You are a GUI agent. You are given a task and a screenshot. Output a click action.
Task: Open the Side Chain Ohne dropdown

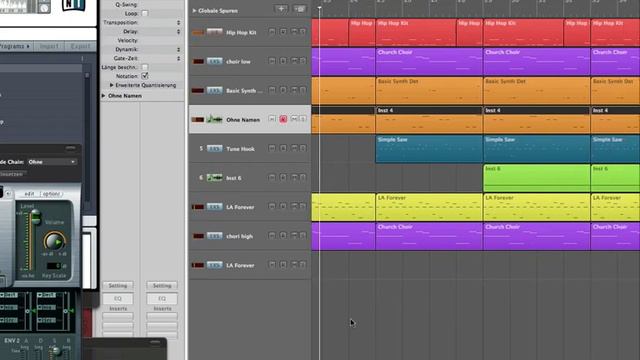52,162
